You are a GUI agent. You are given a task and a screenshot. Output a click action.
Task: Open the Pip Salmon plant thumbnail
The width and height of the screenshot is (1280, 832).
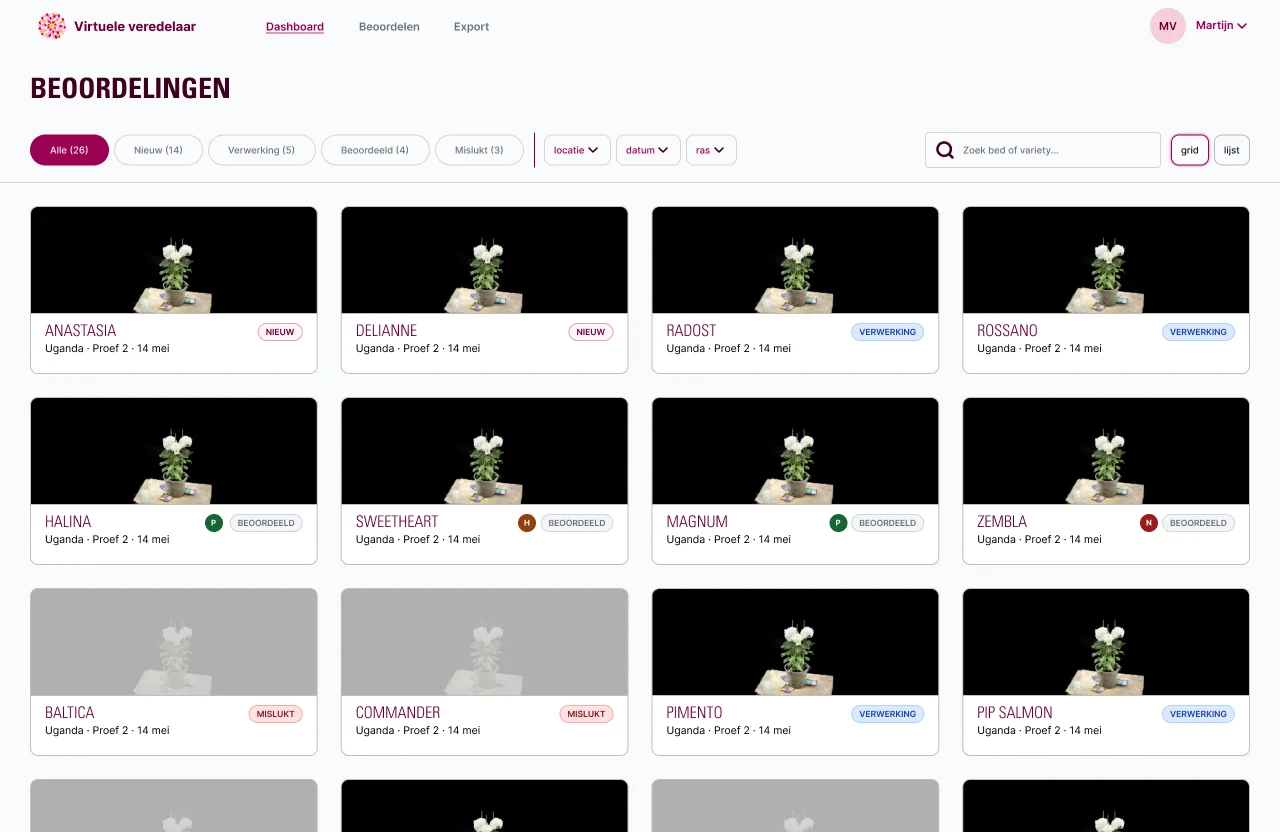tap(1106, 642)
